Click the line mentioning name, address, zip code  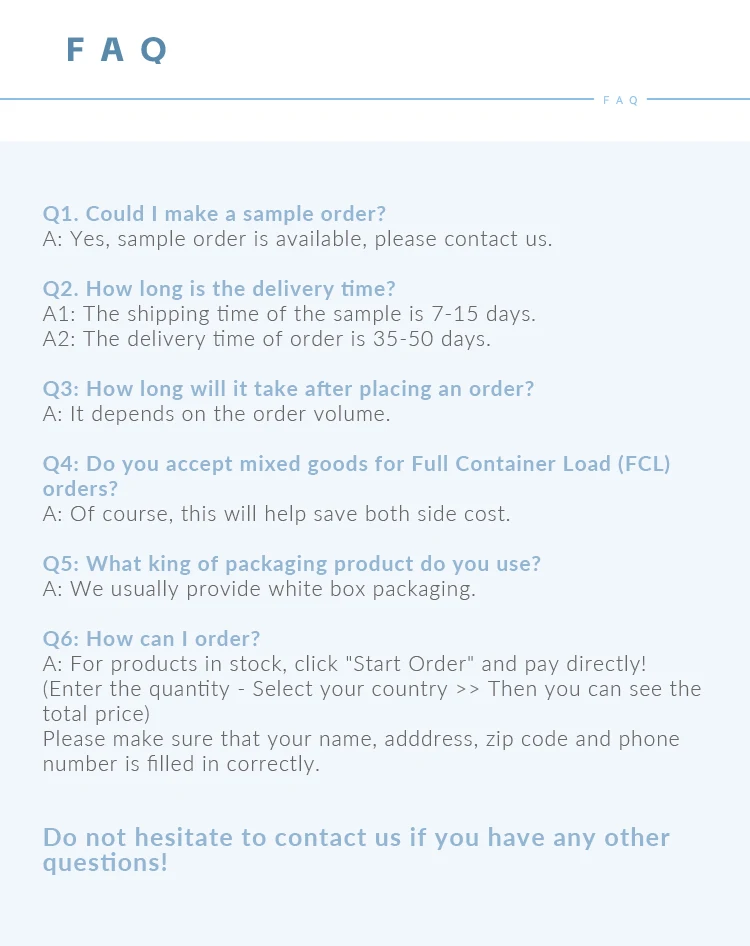click(360, 739)
